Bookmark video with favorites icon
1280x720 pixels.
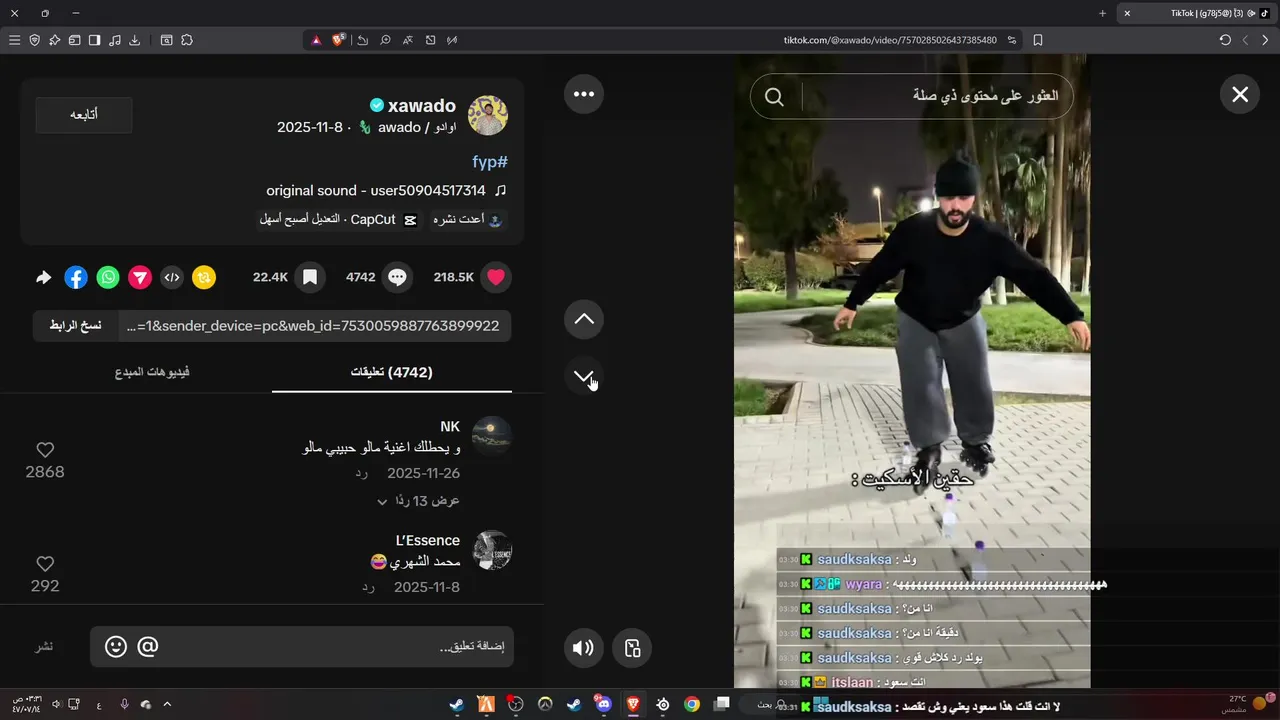click(310, 277)
